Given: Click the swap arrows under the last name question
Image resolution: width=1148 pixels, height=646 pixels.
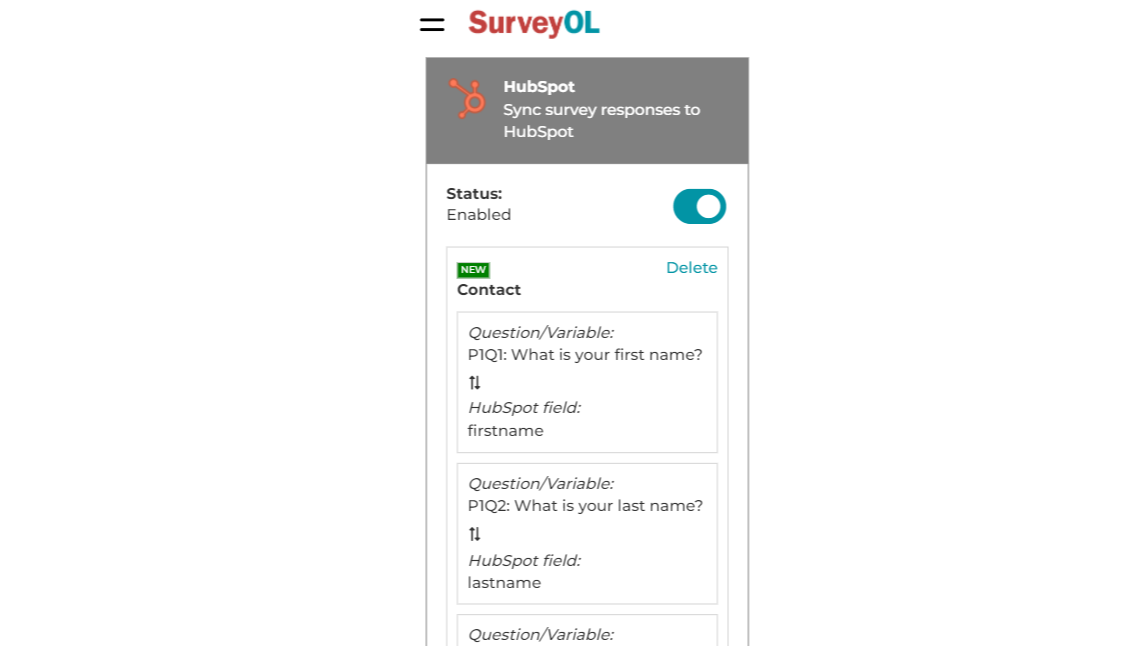Looking at the screenshot, I should (x=475, y=534).
